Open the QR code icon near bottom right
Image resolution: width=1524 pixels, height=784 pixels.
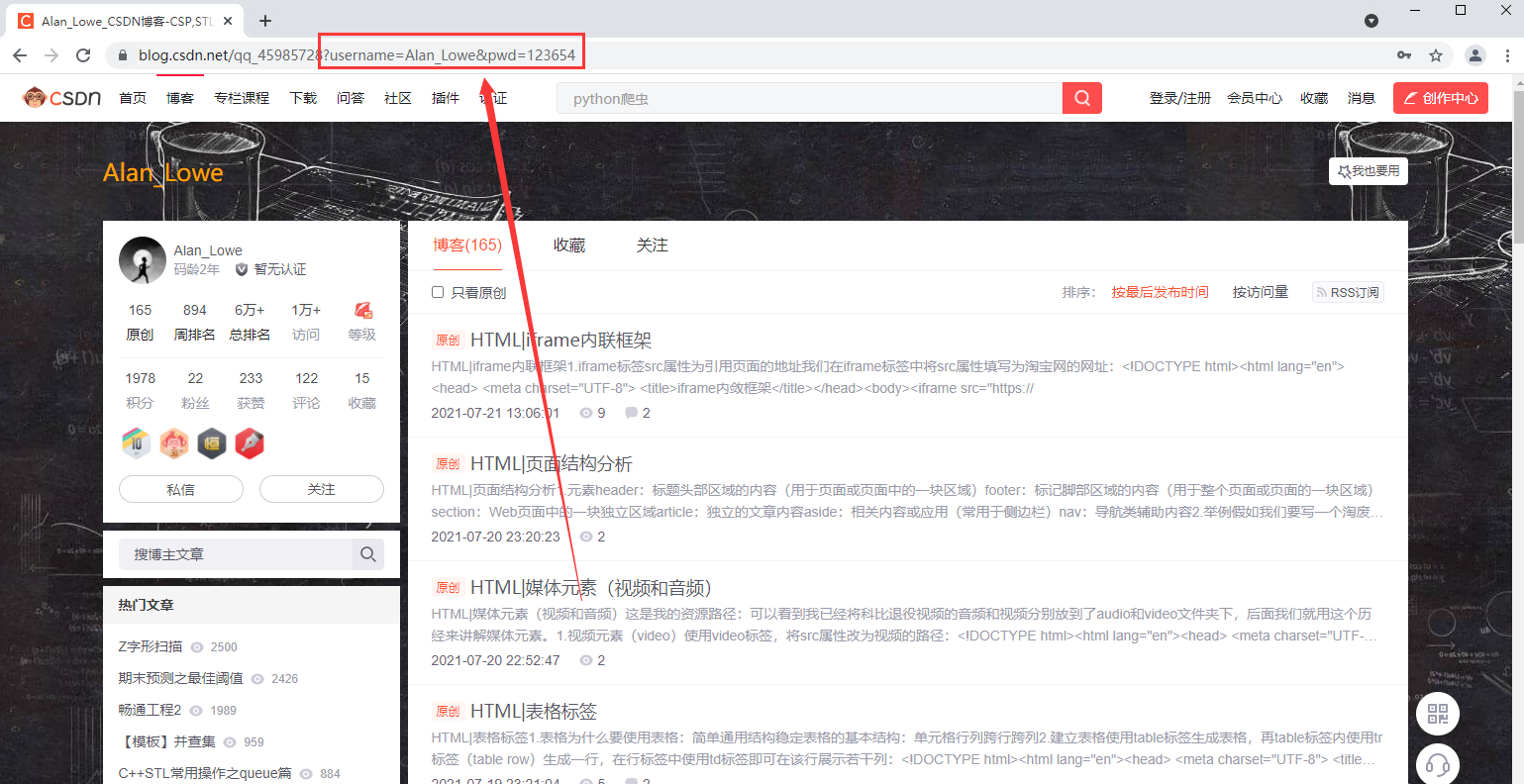coord(1437,714)
